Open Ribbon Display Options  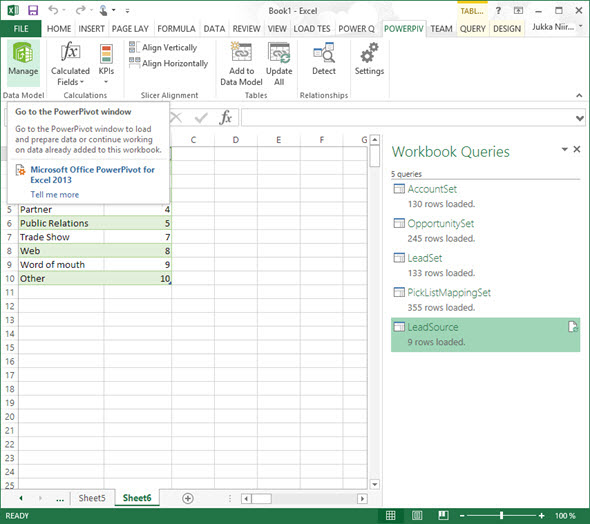(519, 11)
